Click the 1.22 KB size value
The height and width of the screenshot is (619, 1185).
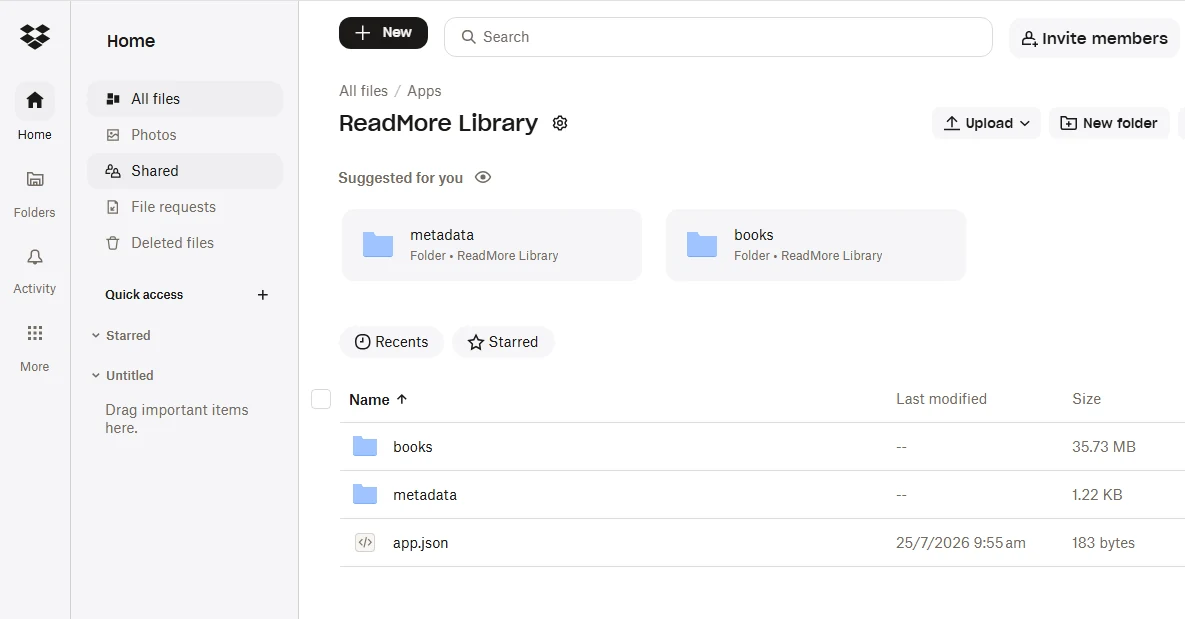pyautogui.click(x=1097, y=495)
